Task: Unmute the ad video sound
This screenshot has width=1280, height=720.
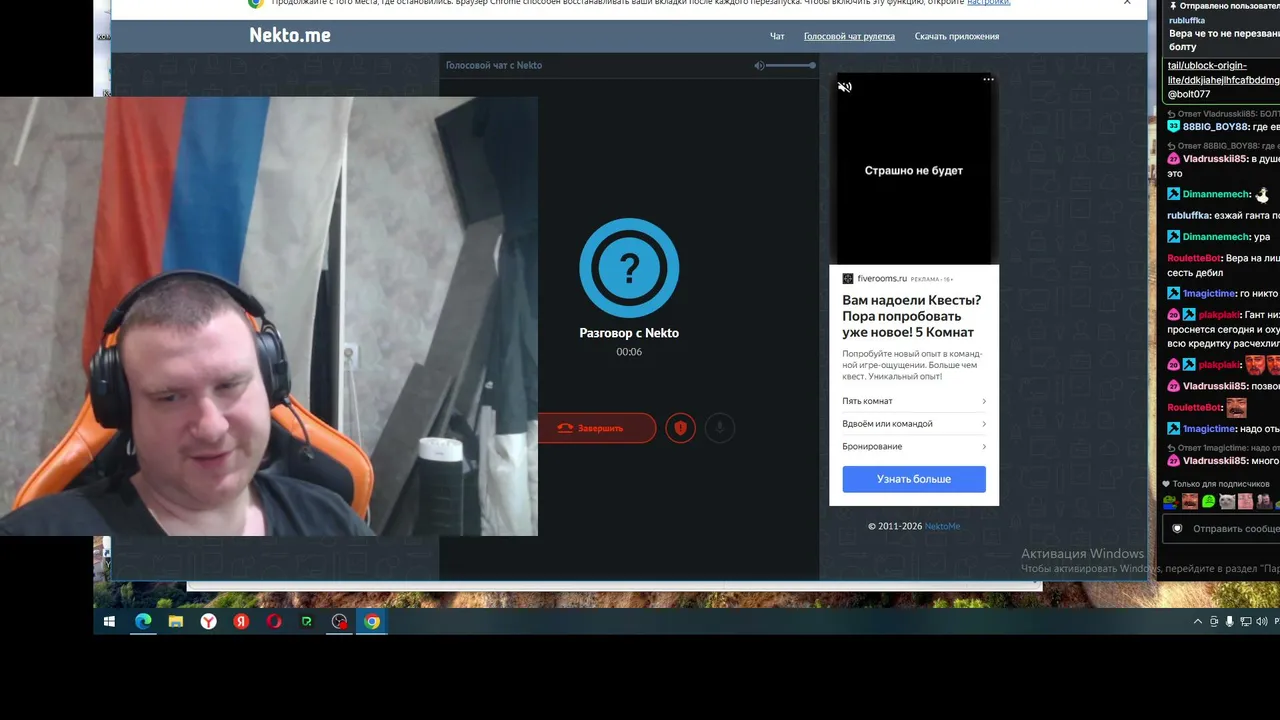Action: 845,87
